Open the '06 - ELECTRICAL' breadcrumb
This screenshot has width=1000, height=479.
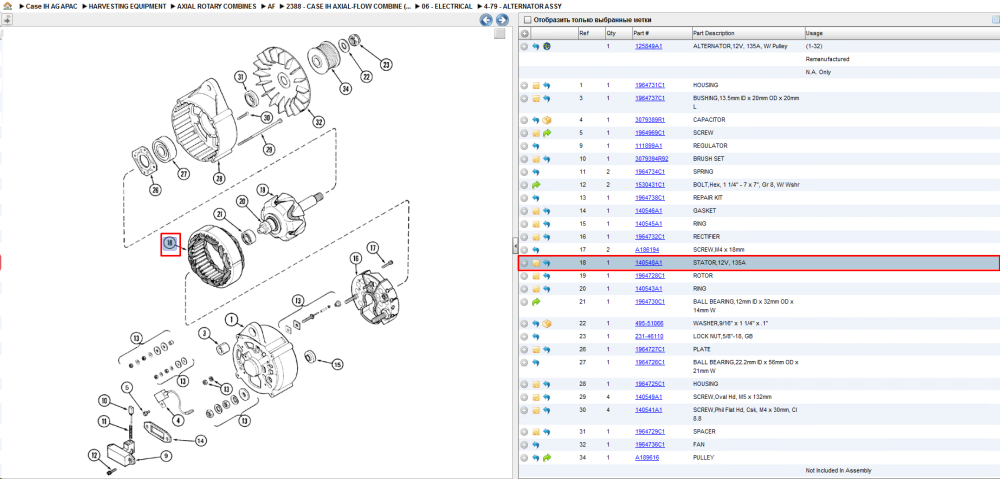pos(446,6)
